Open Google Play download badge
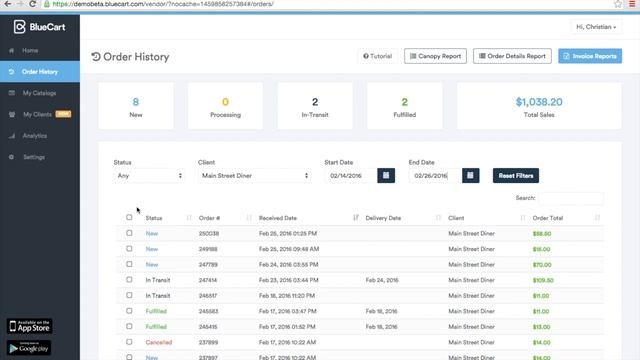Screen dimensions: 640x360 (29, 348)
